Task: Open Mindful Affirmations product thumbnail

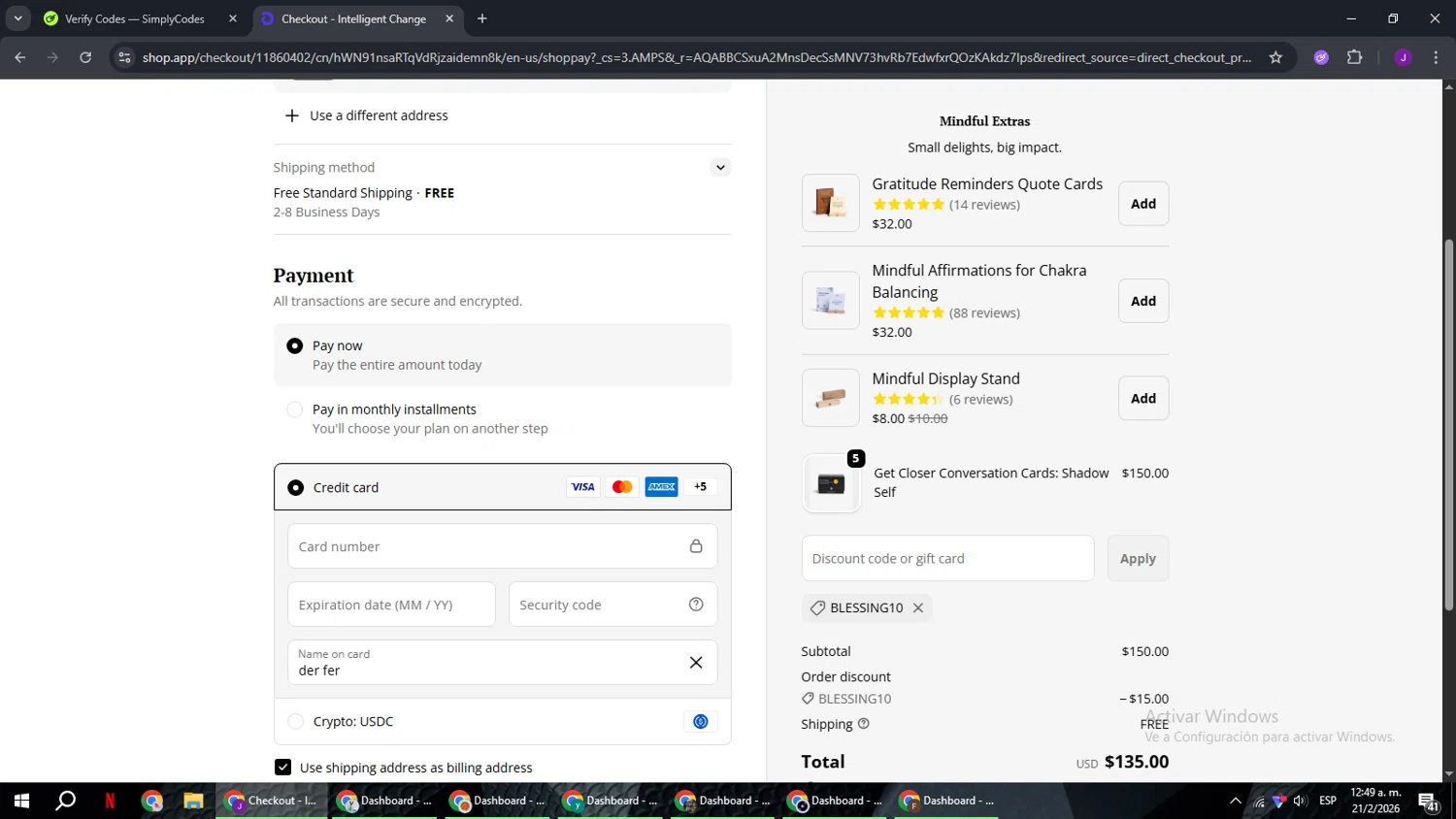Action: [831, 300]
